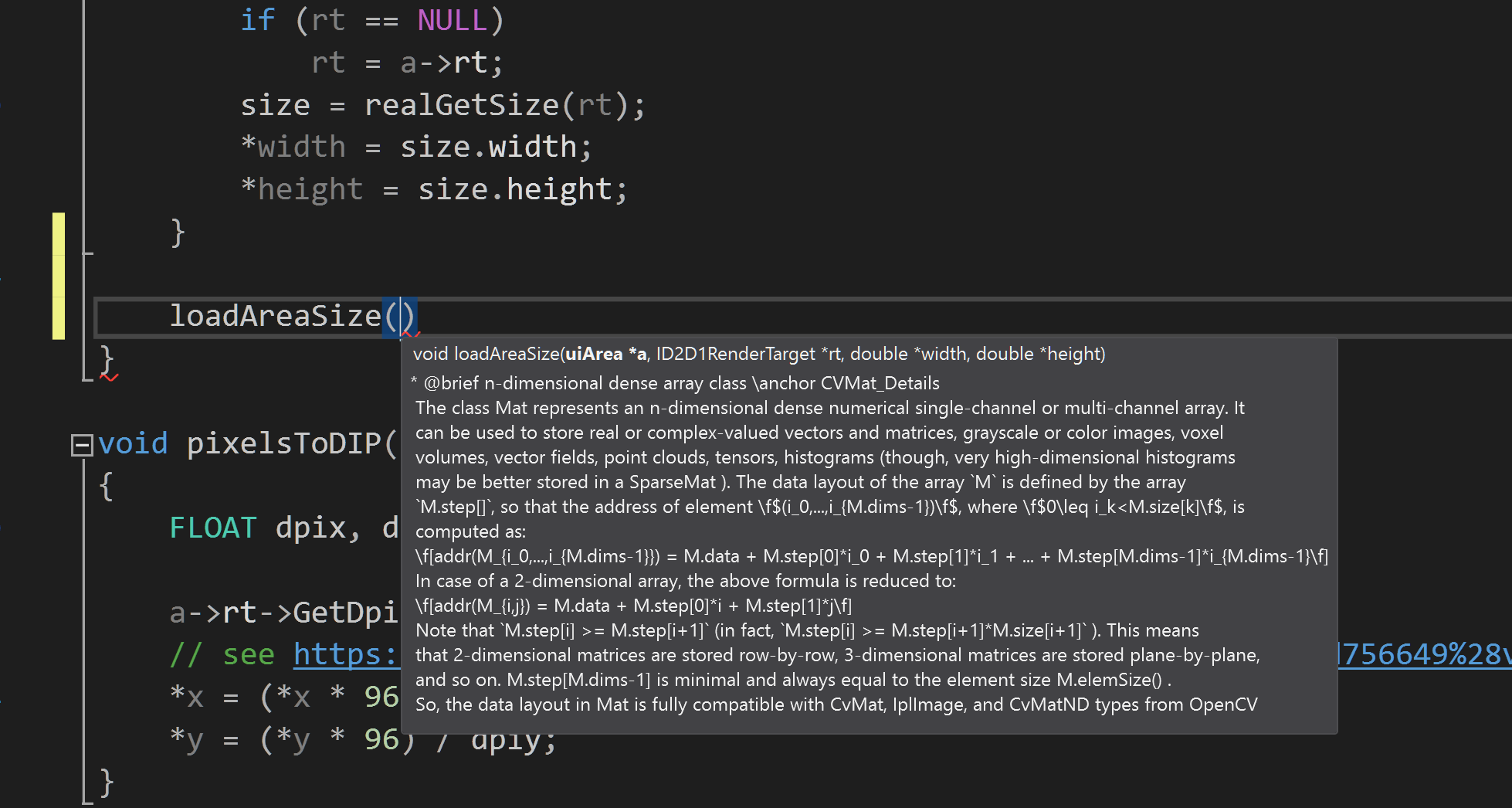Click the GetDpi method call
Image resolution: width=1512 pixels, height=808 pixels.
[x=344, y=613]
